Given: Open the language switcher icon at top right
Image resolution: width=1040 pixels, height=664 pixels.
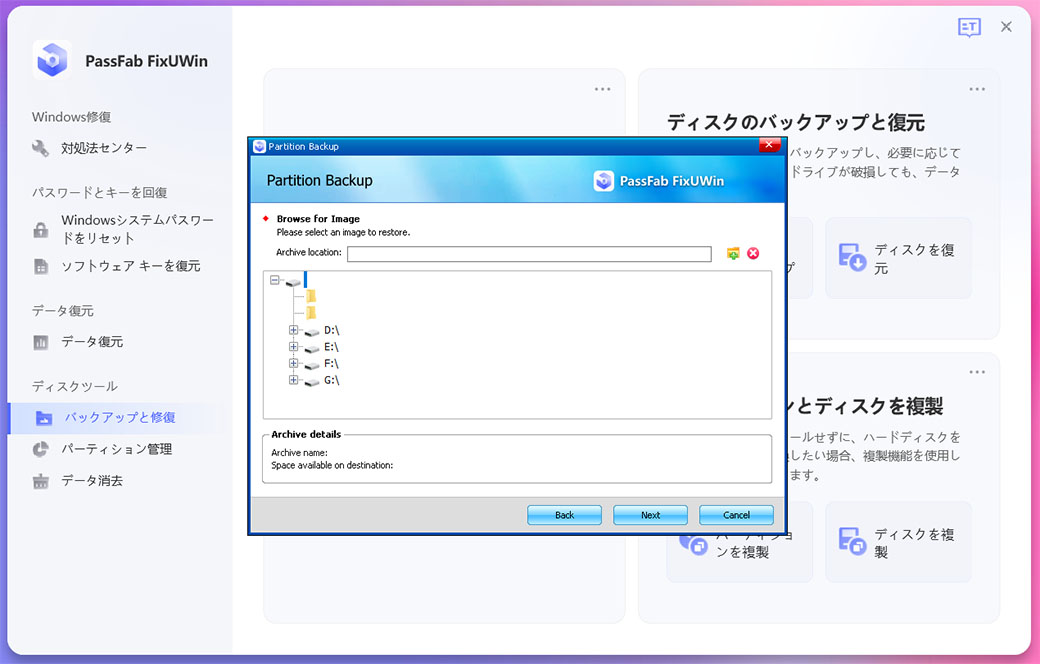Looking at the screenshot, I should coord(968,27).
